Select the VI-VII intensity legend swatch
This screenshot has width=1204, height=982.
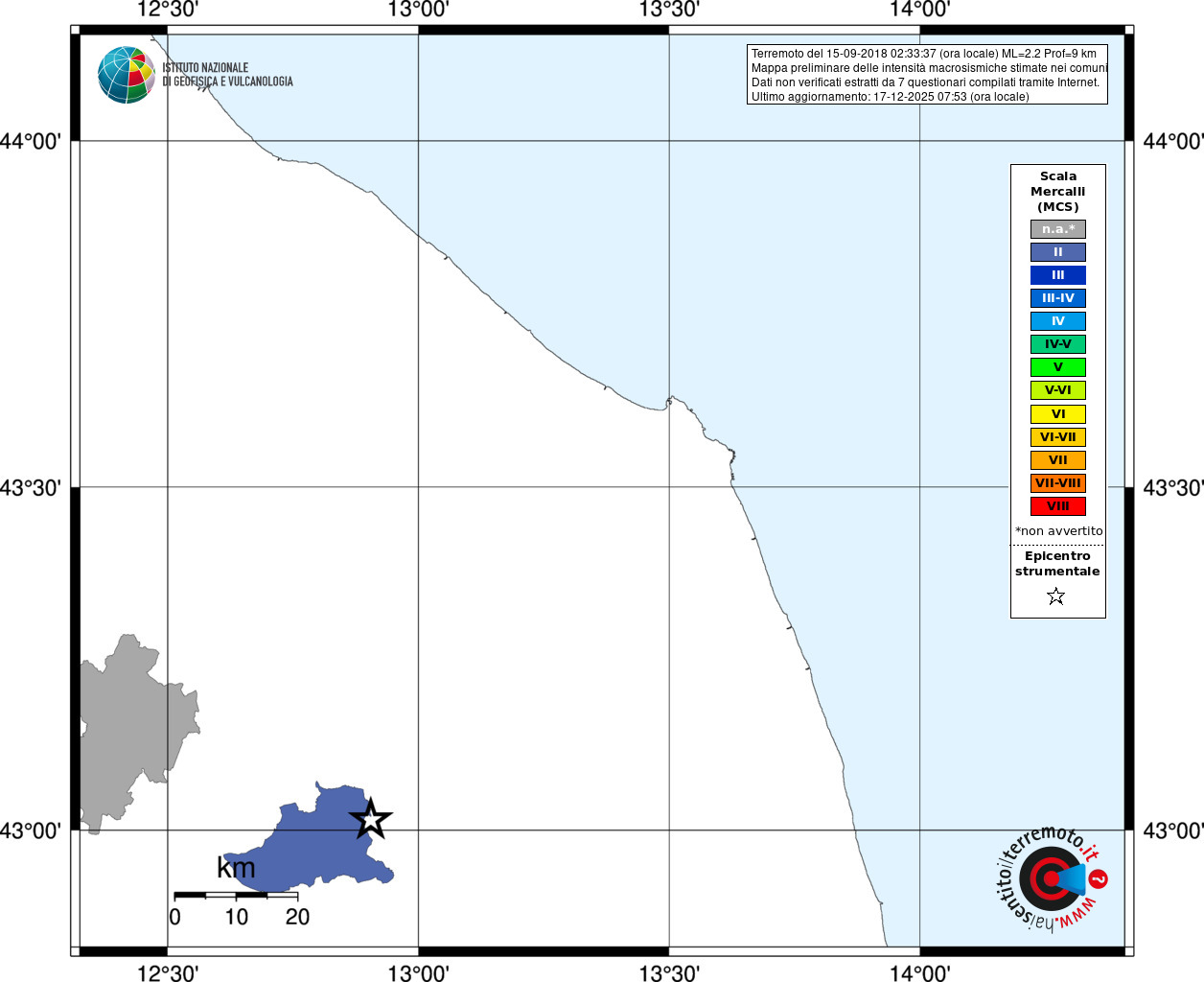(1058, 437)
